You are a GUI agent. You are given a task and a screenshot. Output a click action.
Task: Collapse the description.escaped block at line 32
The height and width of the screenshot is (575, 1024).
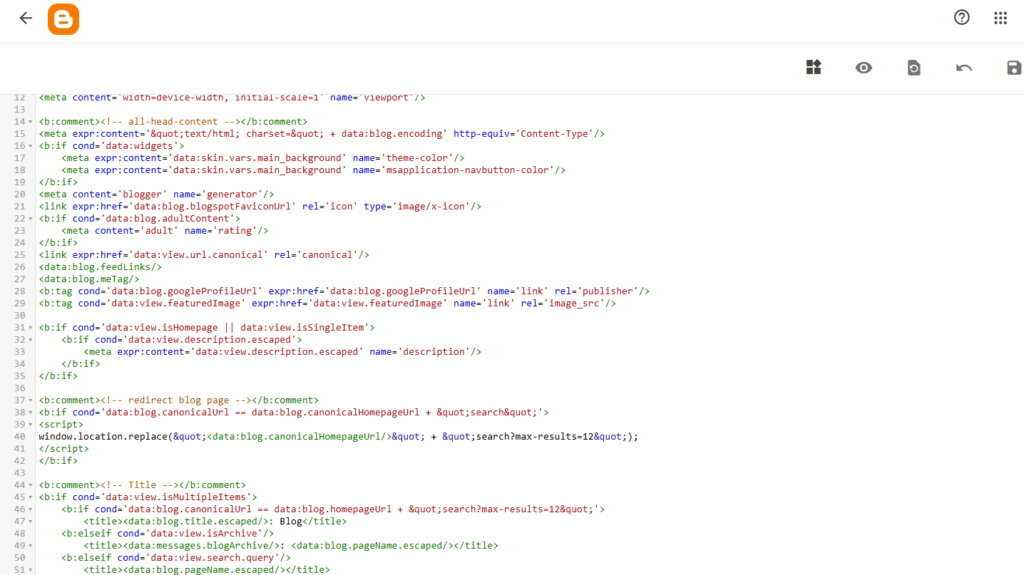31,340
